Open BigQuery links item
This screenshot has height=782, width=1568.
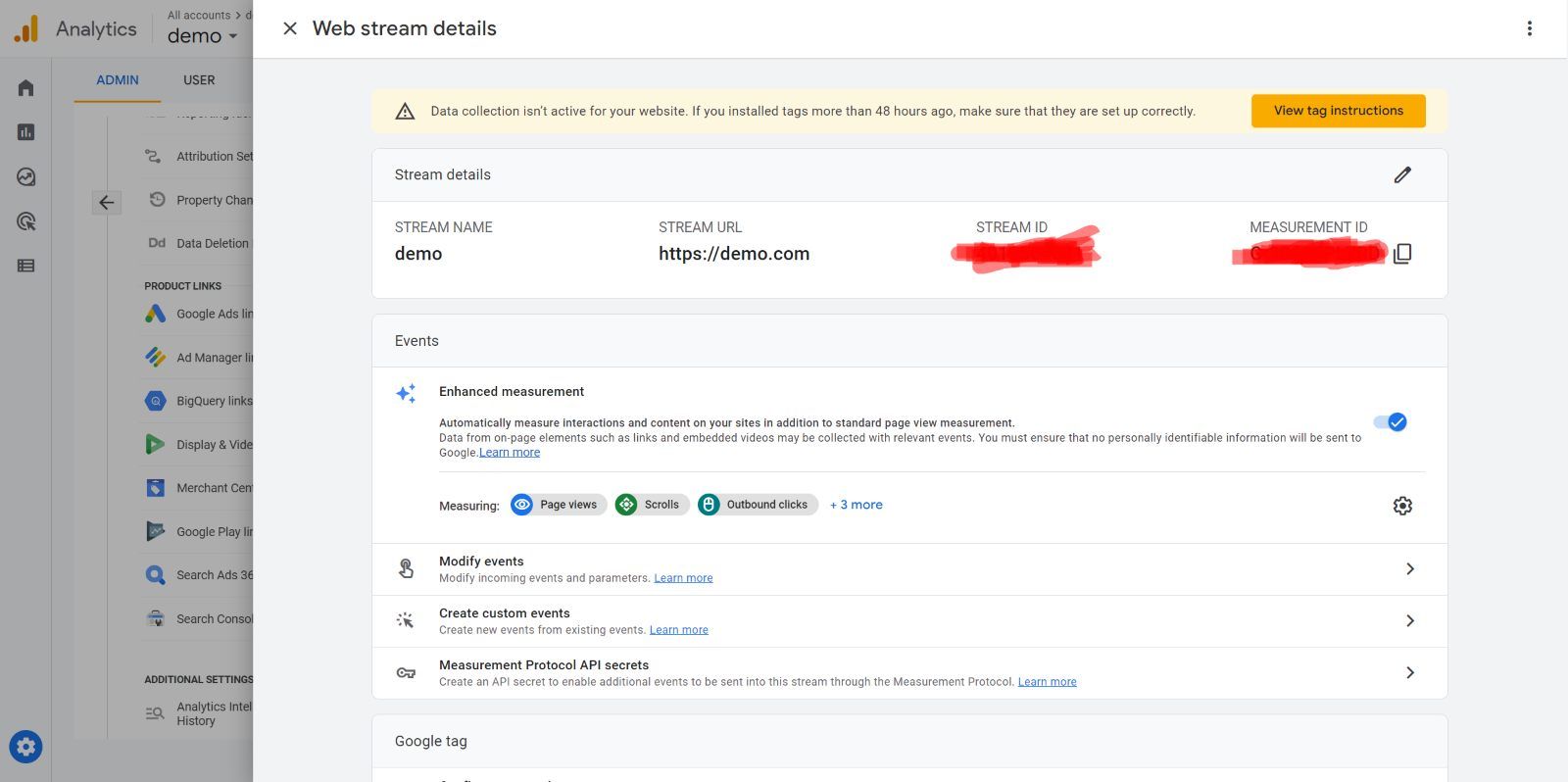click(x=197, y=401)
